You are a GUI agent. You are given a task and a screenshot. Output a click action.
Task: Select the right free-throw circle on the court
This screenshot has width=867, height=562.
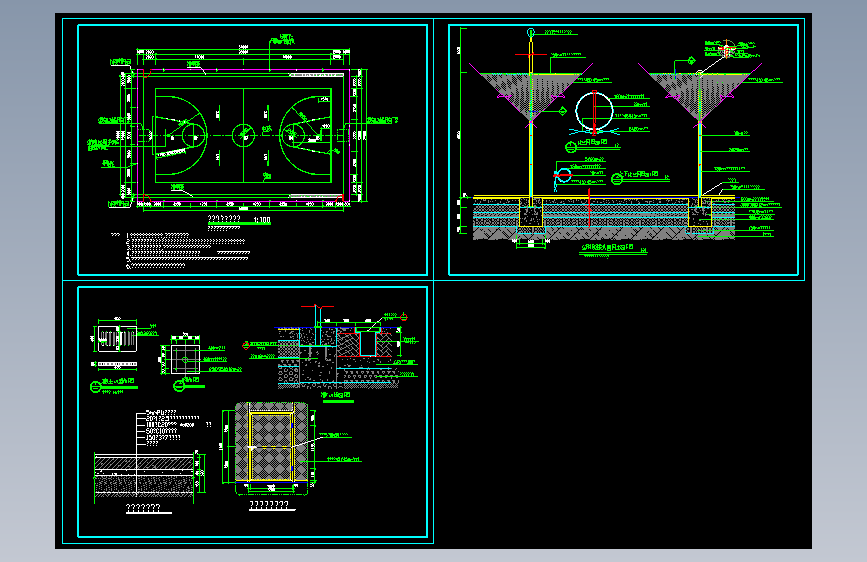click(293, 135)
